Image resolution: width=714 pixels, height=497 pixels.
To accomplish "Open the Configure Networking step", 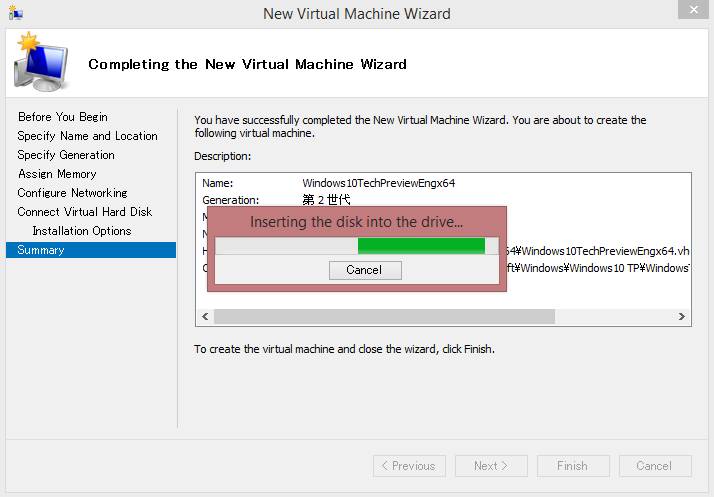I will tap(72, 193).
